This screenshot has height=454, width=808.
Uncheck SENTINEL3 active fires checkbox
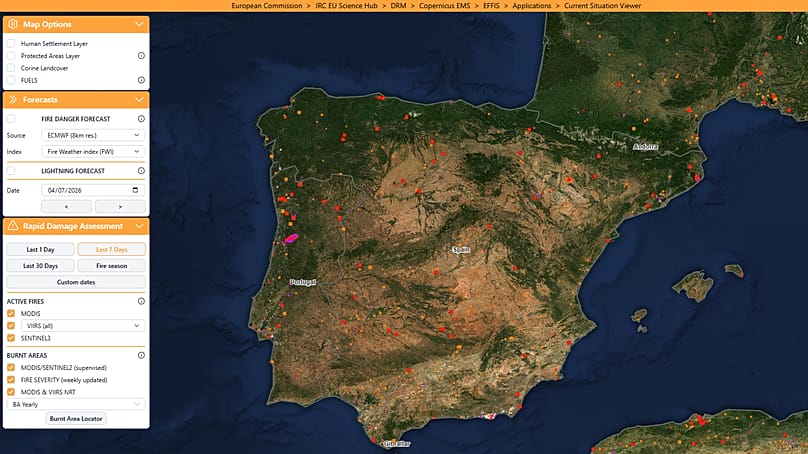tap(11, 338)
